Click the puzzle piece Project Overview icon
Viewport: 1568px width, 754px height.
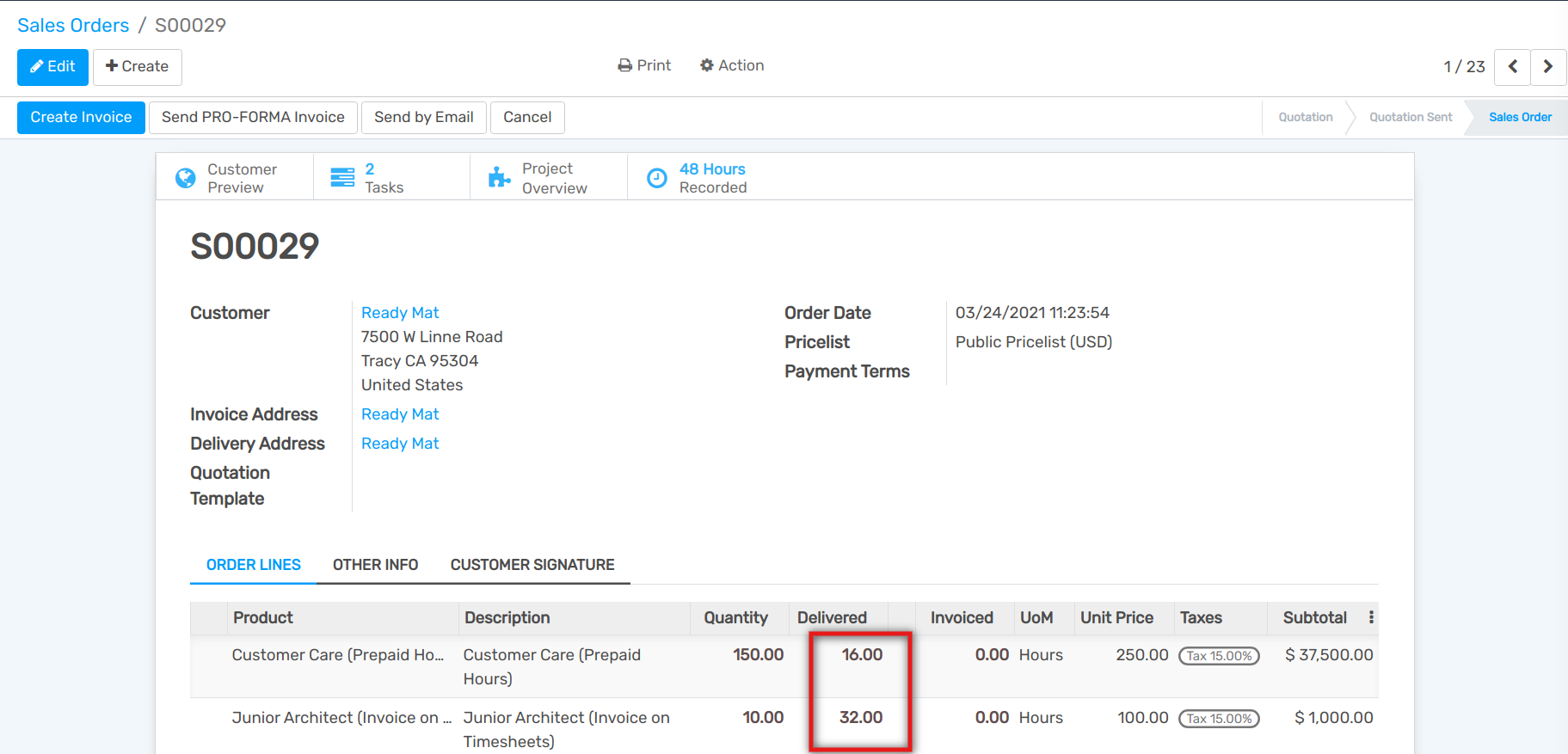499,178
